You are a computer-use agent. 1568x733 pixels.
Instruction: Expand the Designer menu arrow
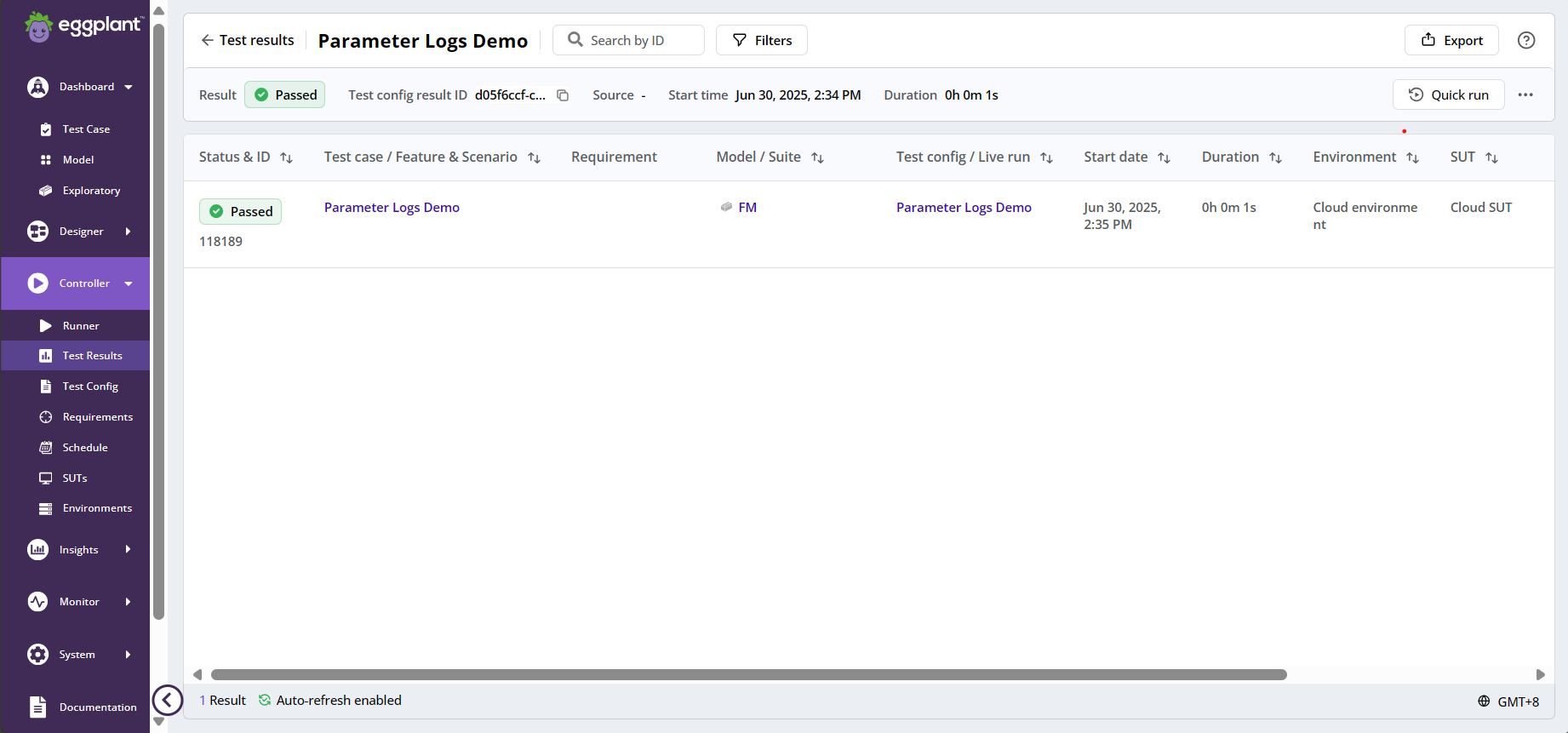(x=129, y=232)
